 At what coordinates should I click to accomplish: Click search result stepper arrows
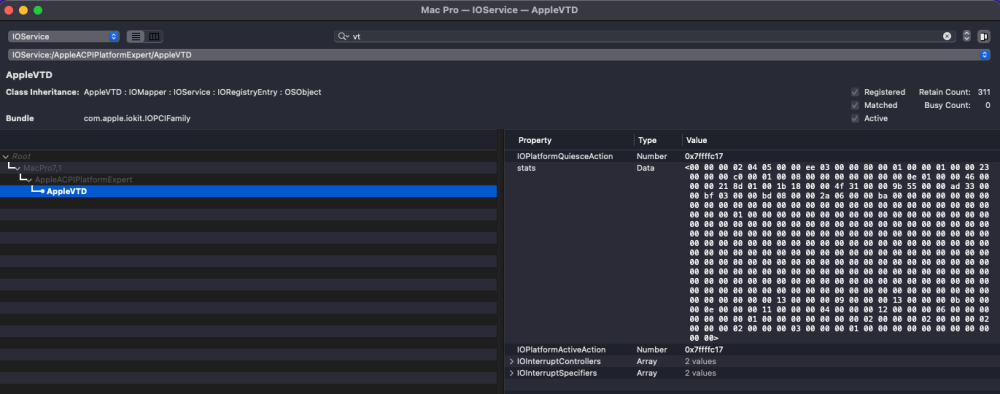tap(967, 36)
